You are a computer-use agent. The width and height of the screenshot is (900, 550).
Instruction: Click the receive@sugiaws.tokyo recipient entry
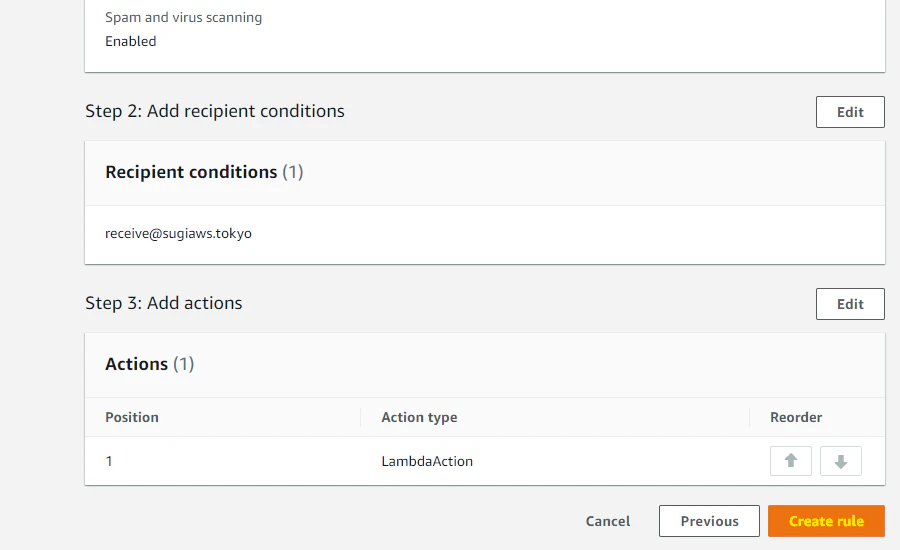[178, 233]
